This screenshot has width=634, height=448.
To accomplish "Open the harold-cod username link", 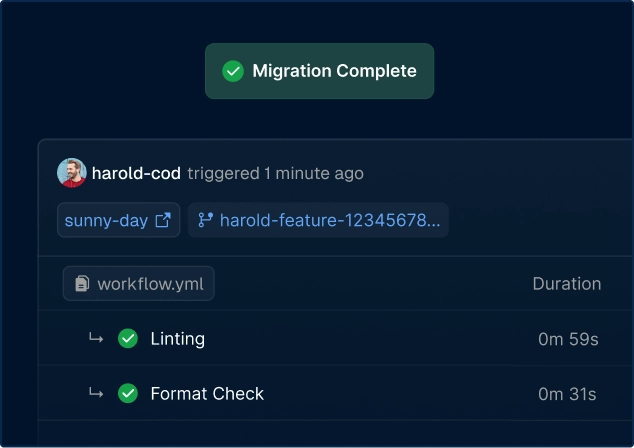I will point(136,173).
